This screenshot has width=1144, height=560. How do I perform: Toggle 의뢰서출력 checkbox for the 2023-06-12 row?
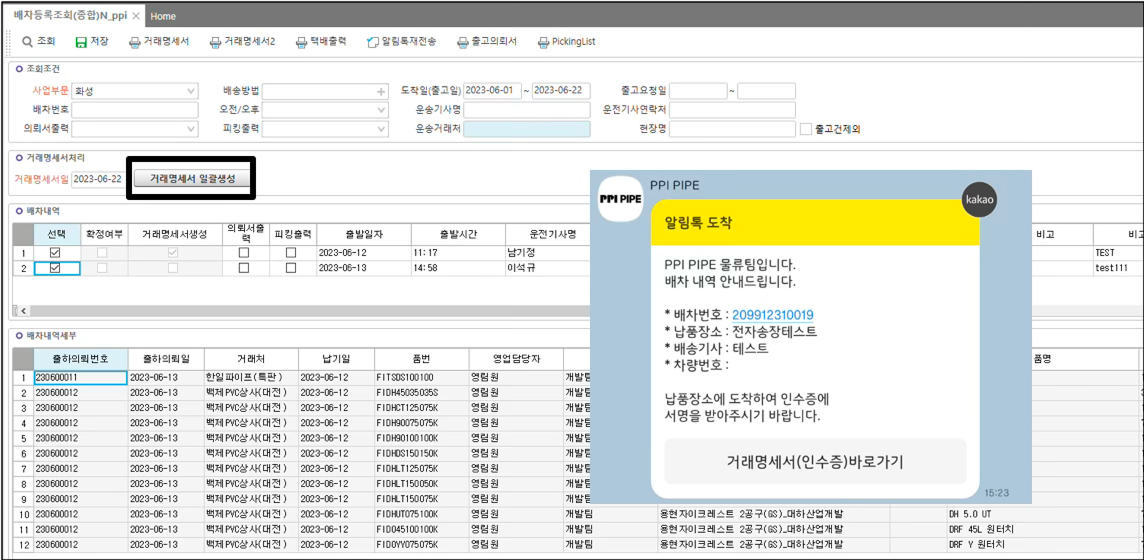click(244, 252)
